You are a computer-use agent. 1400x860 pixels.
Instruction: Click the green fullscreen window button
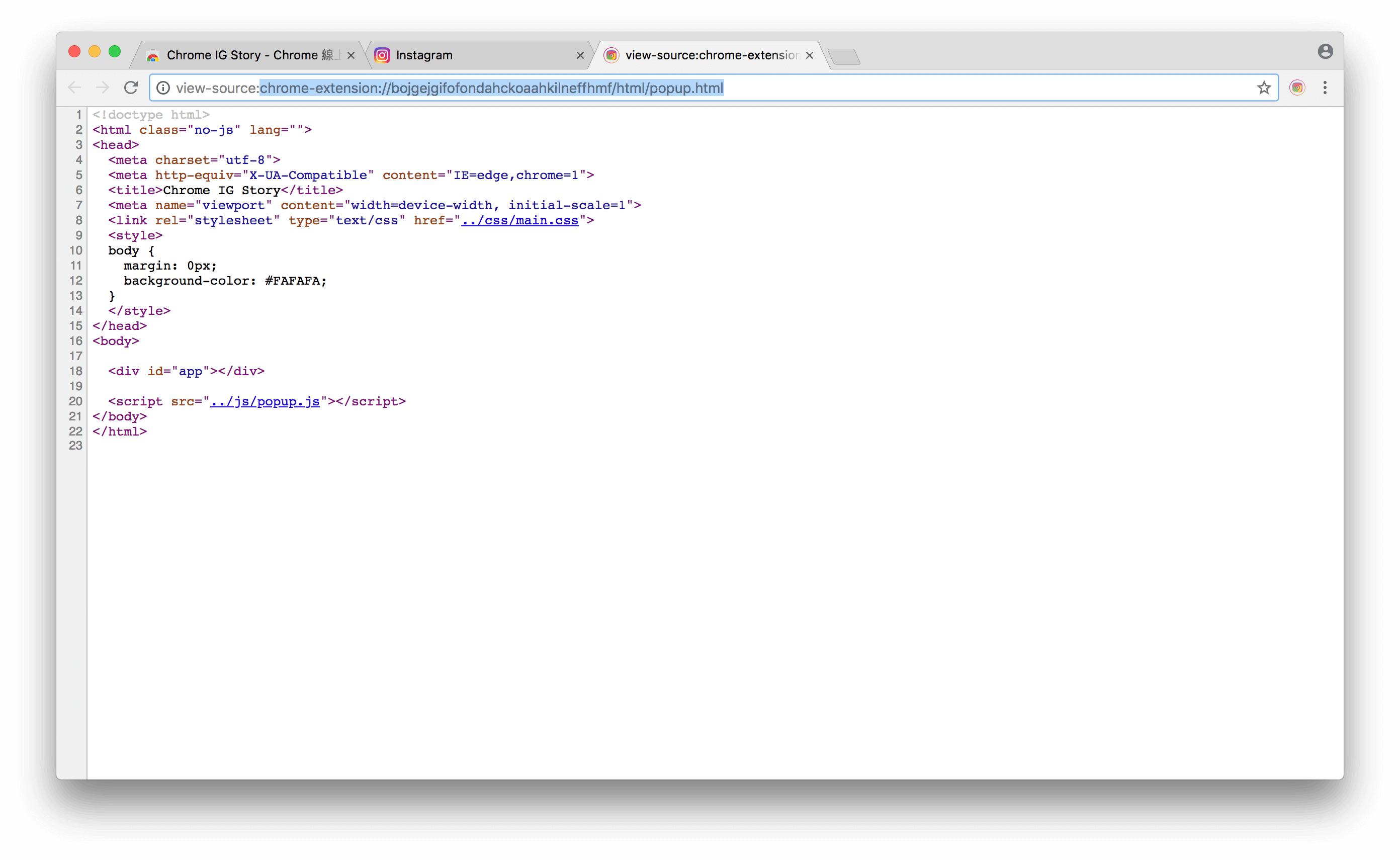pos(115,52)
